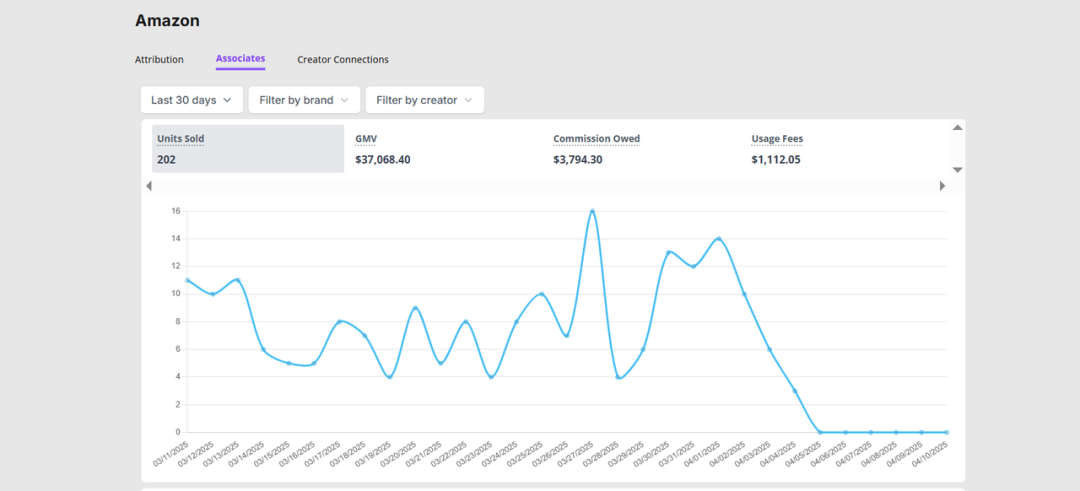Screen dimensions: 1080x491
Task: Click the 03/27/2025 peak data point
Action: click(x=592, y=211)
